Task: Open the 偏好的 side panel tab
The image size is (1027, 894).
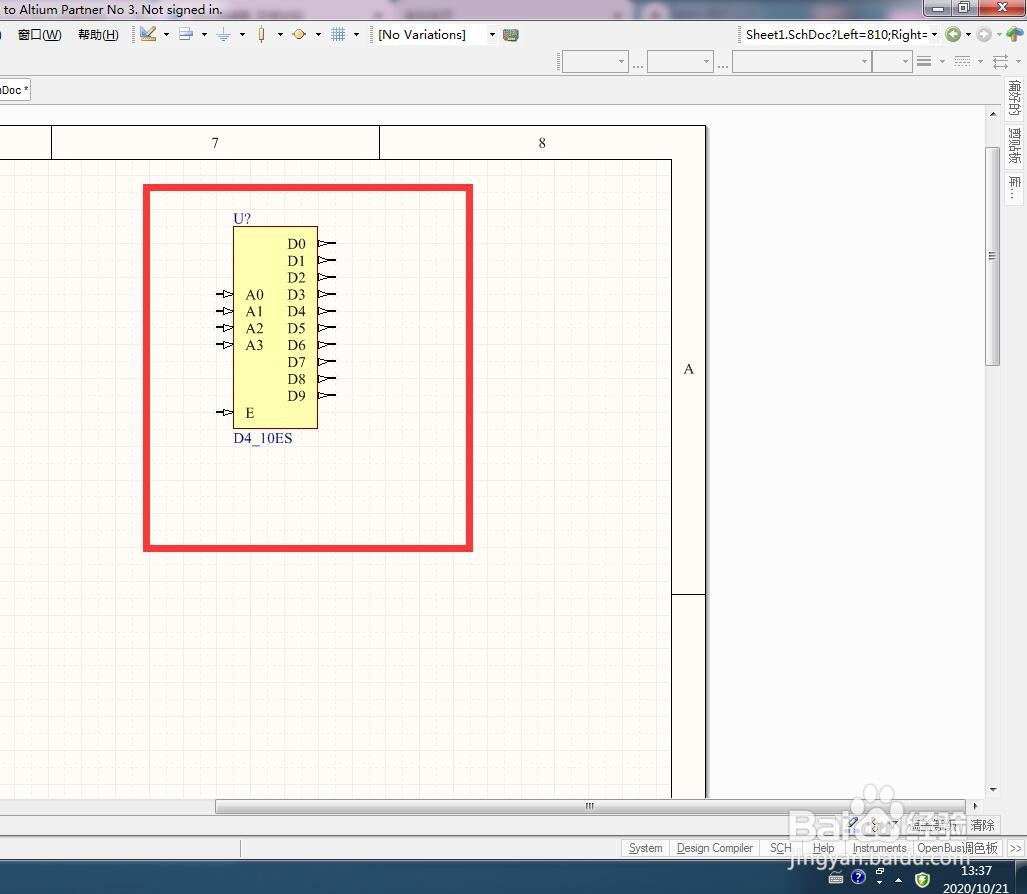Action: [1015, 98]
